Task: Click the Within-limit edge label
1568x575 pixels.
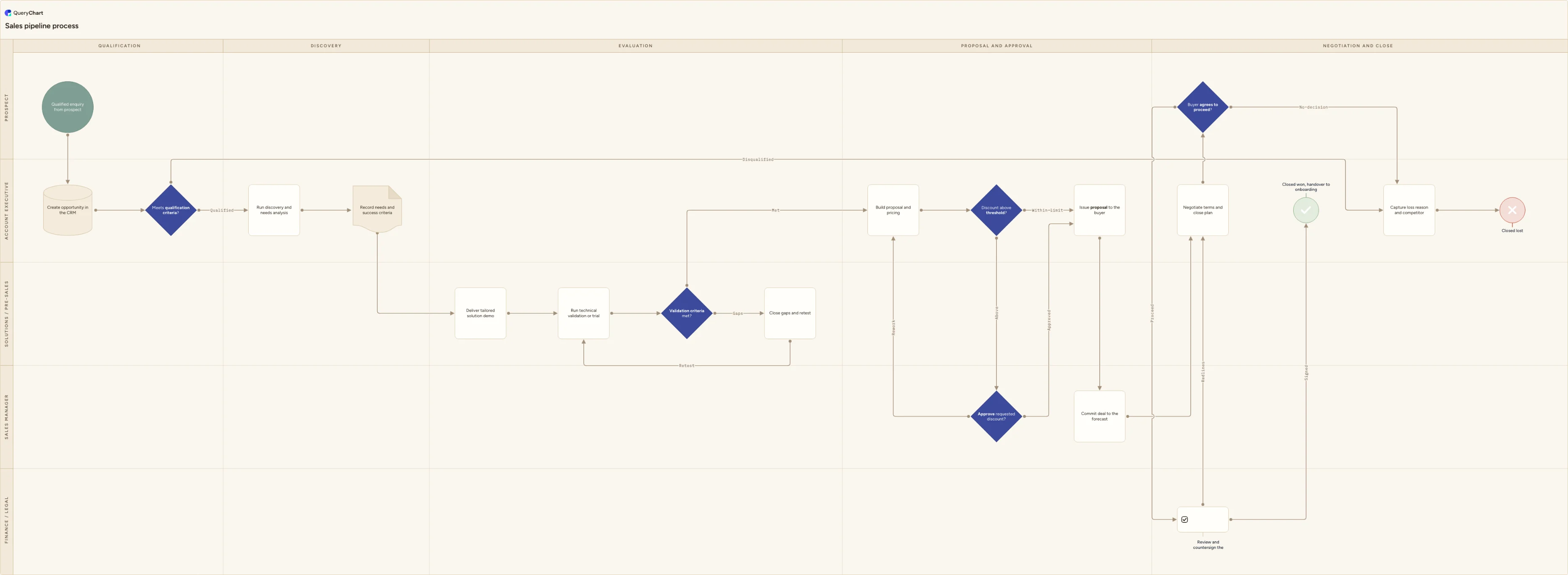Action: pos(1047,211)
